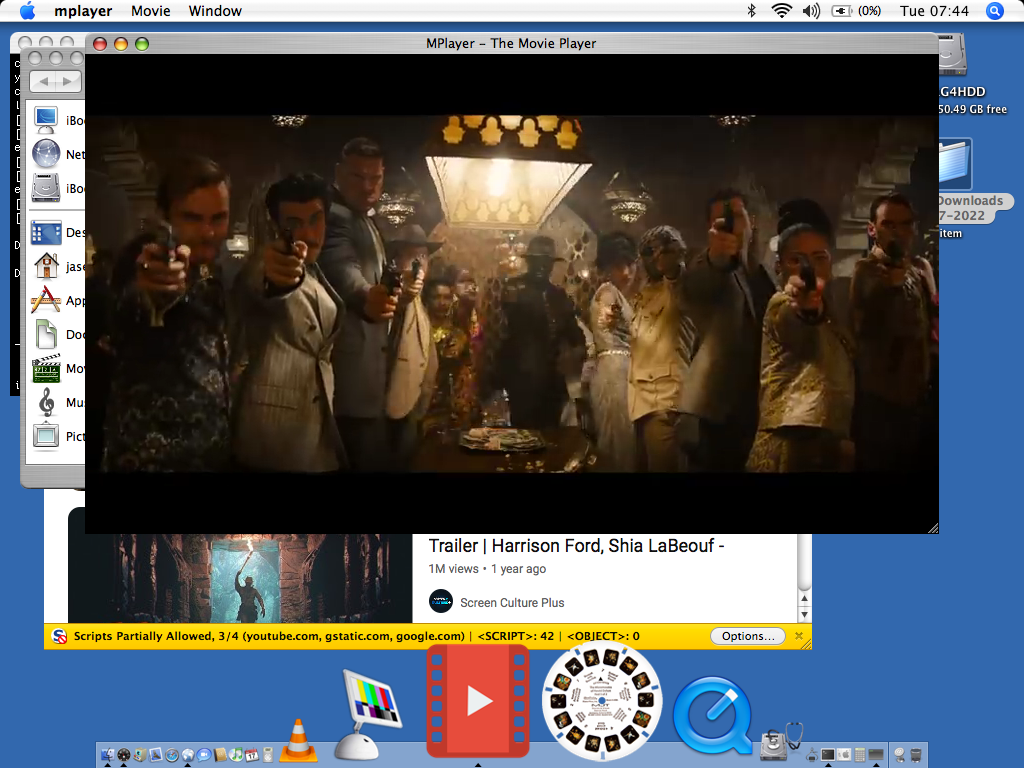The image size is (1024, 768).
Task: Open the VLC traffic cone dock icon
Action: point(298,741)
